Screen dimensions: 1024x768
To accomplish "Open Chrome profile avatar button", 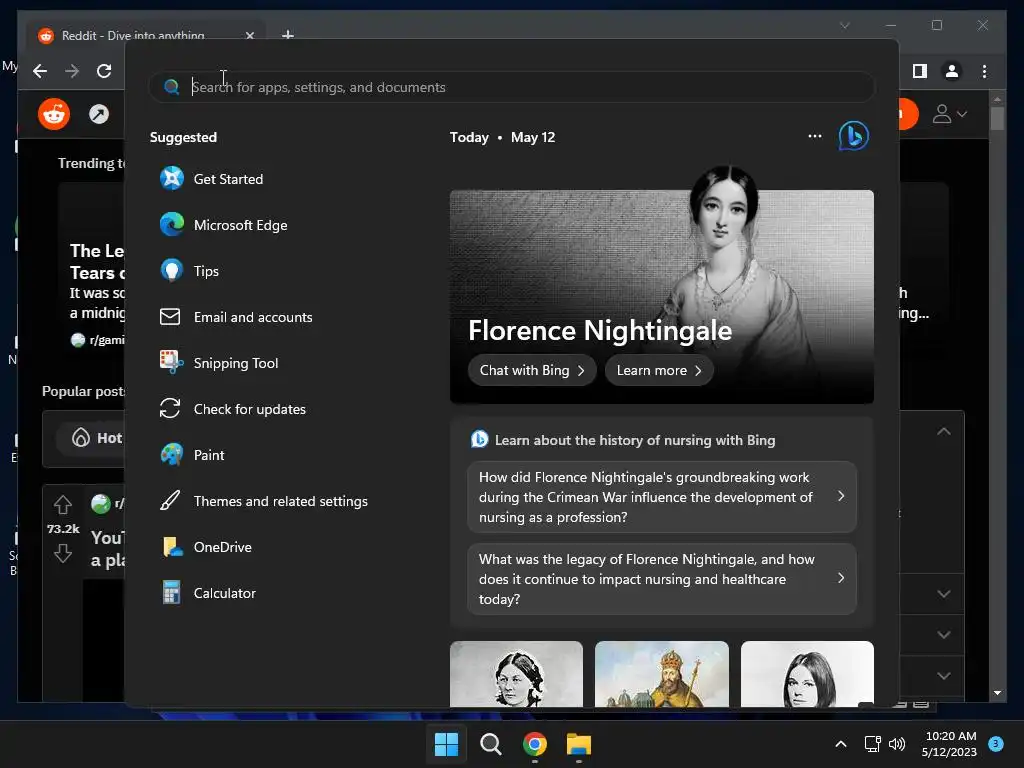I will 952,71.
